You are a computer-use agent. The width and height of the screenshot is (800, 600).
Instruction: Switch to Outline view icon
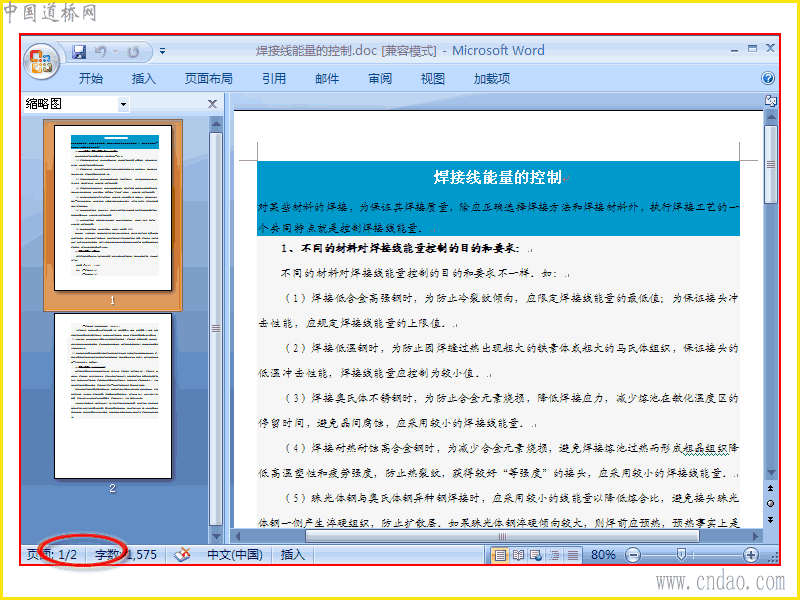(555, 555)
